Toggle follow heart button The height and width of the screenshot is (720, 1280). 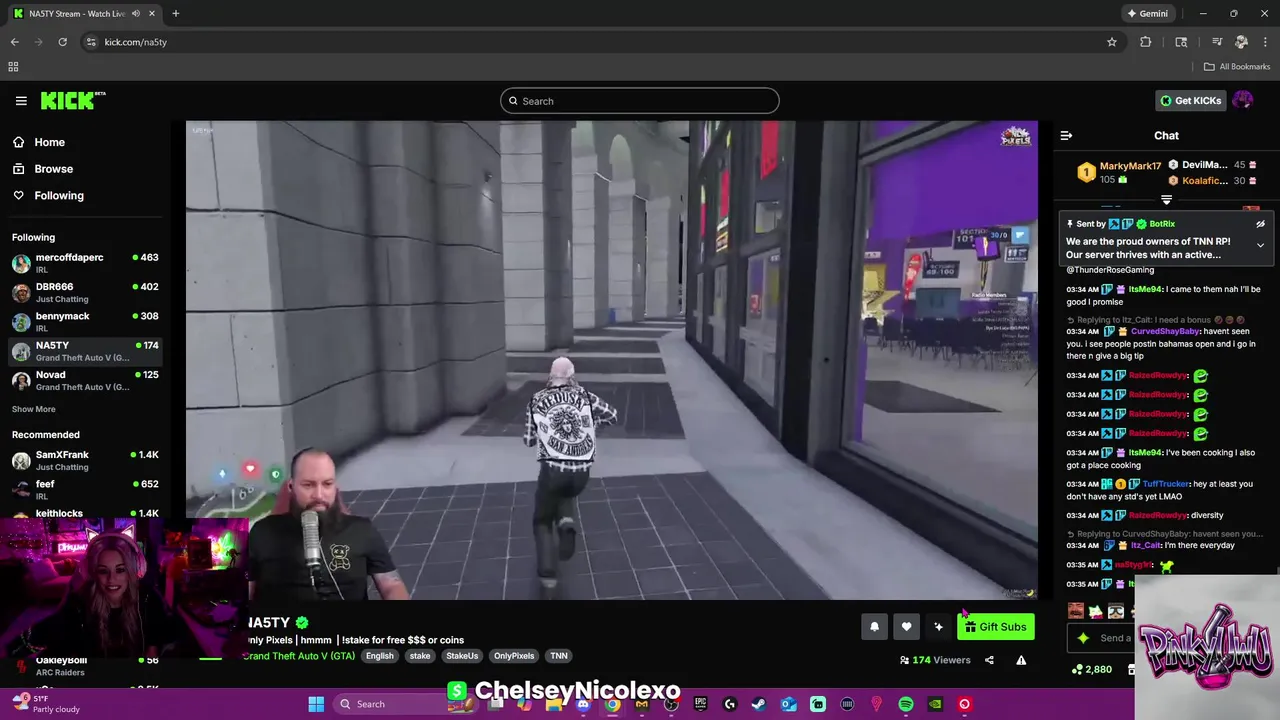click(x=906, y=627)
